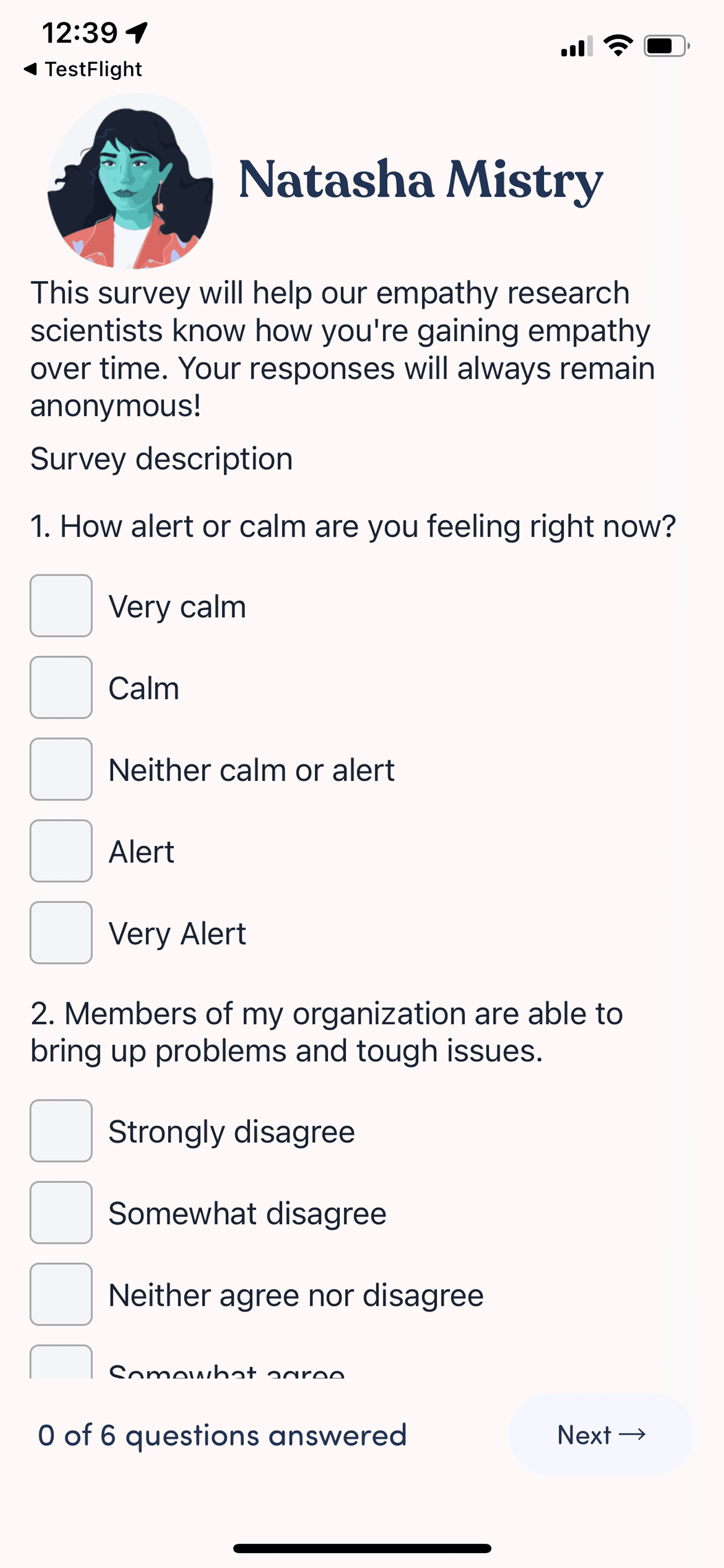
Task: Check Neither agree nor disagree
Action: click(x=61, y=1293)
